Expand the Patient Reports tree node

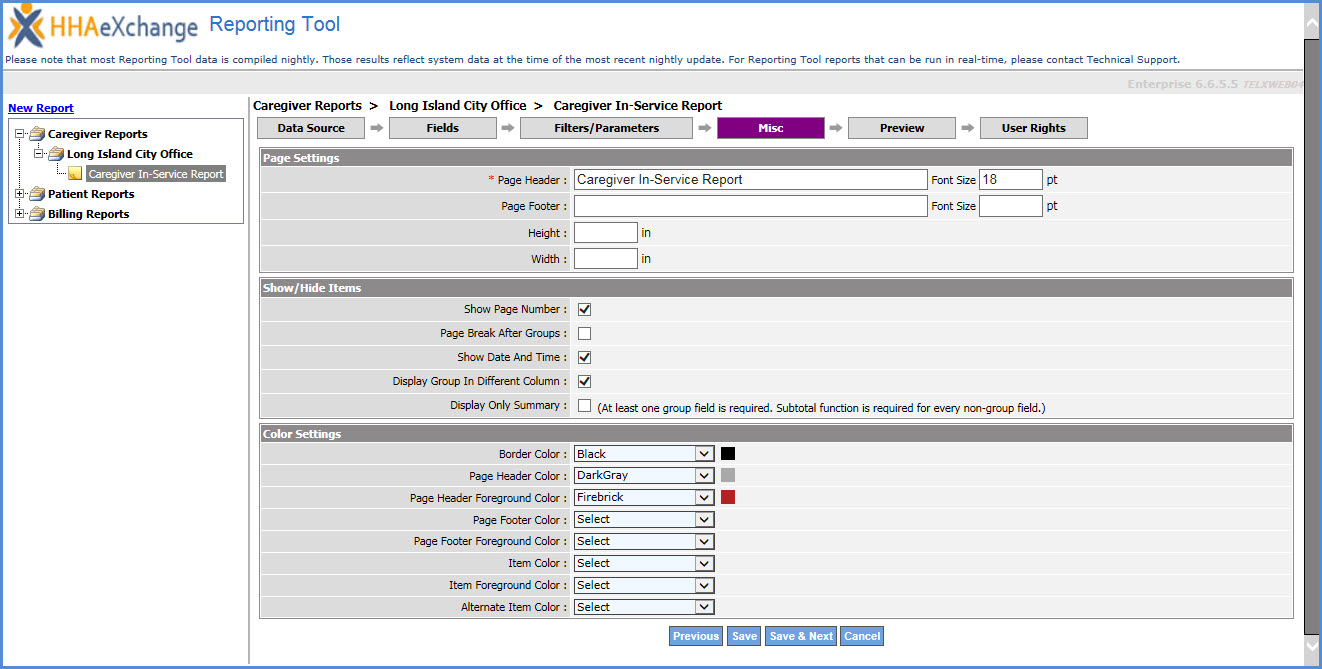pyautogui.click(x=20, y=194)
